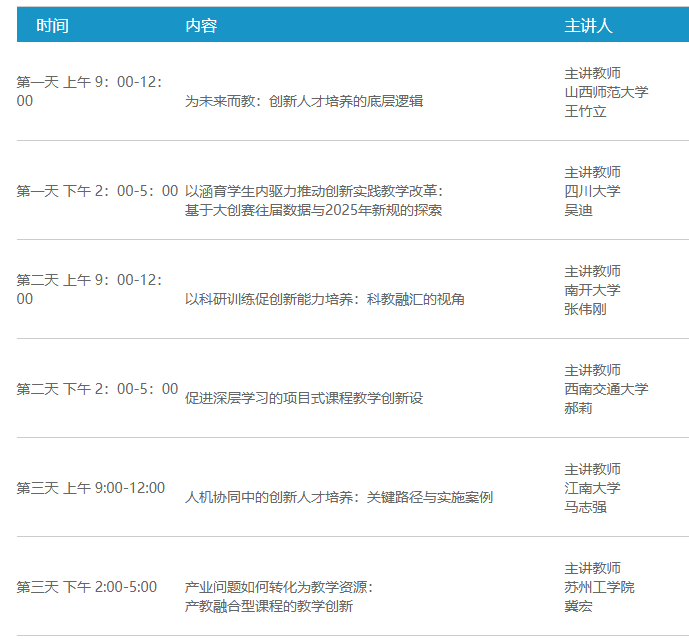Click speaker name 冀宏
The image size is (689, 643).
(x=579, y=606)
